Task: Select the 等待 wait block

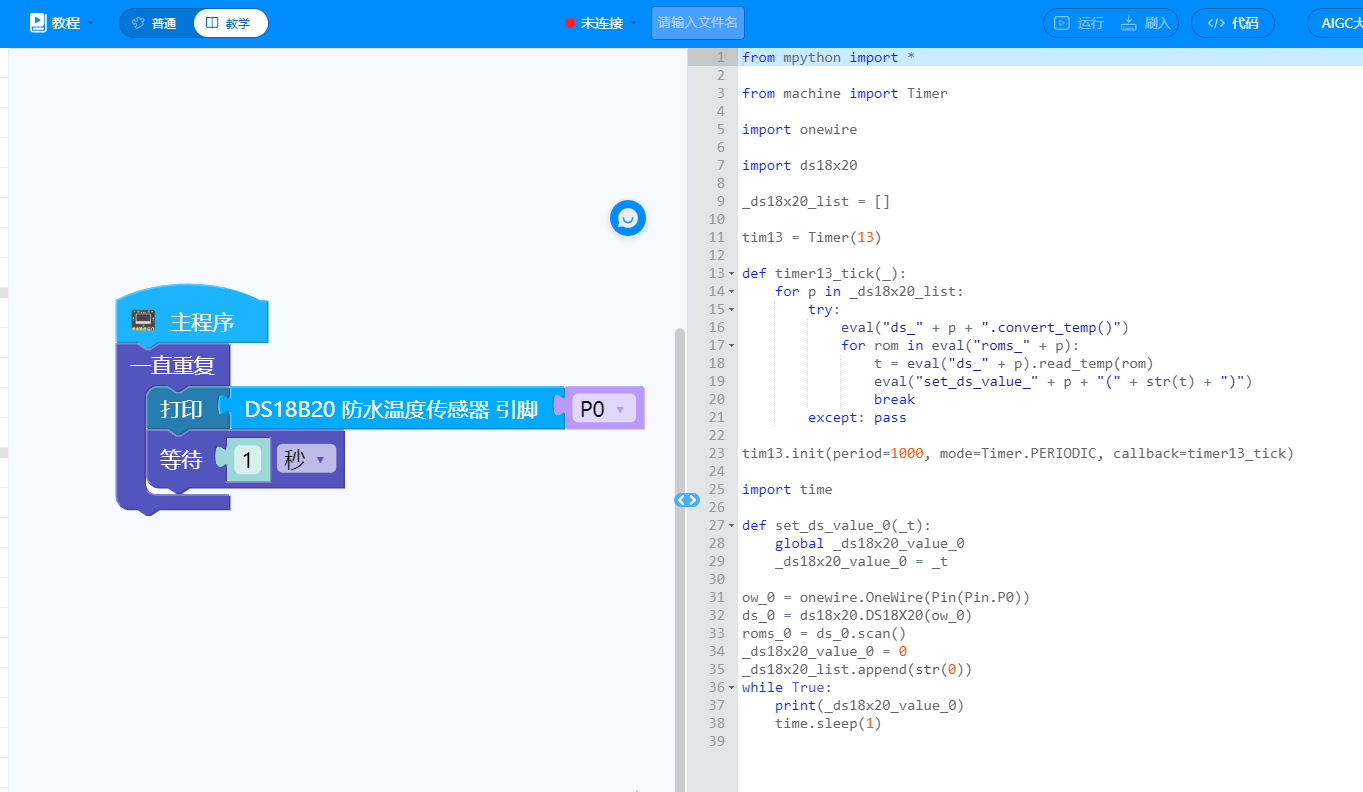Action: pos(182,459)
